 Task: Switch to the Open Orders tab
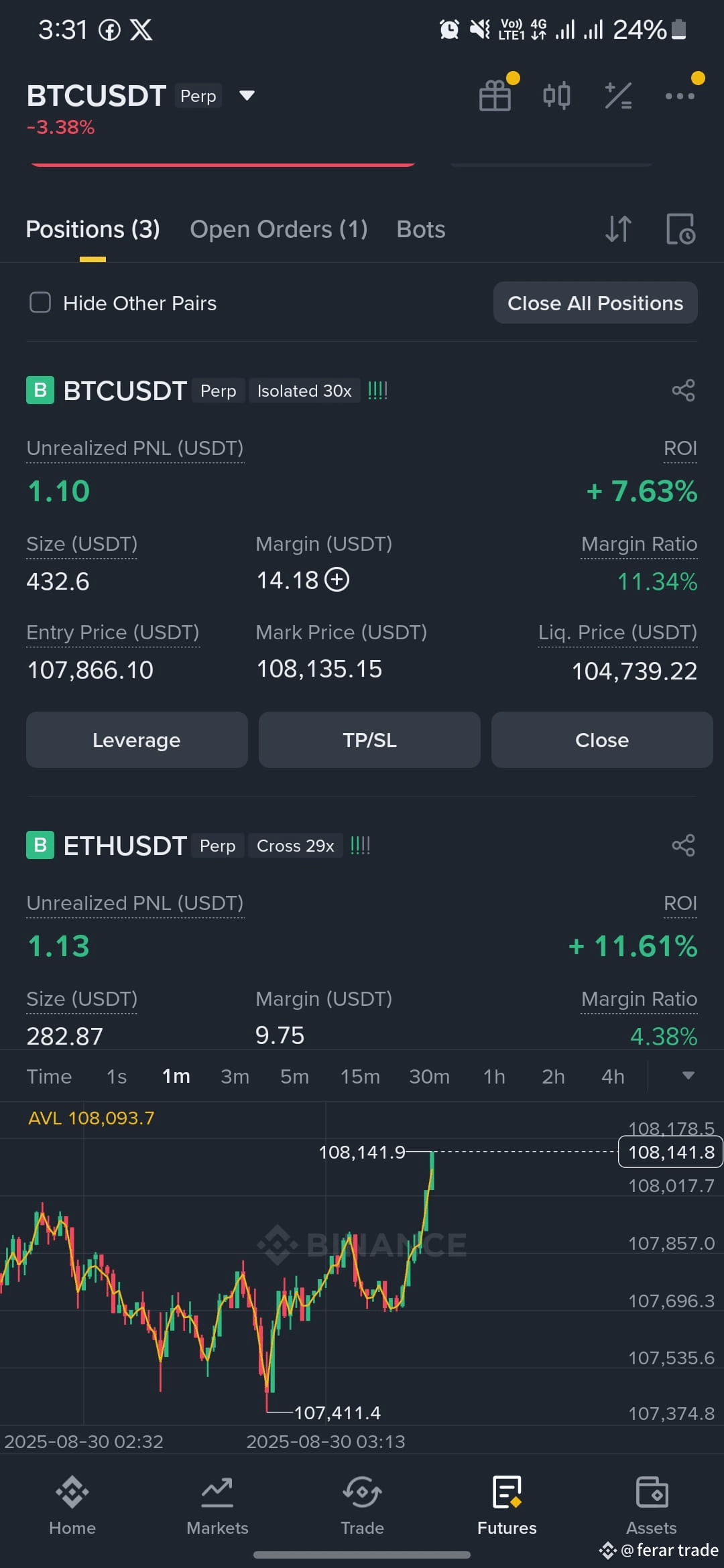click(278, 229)
